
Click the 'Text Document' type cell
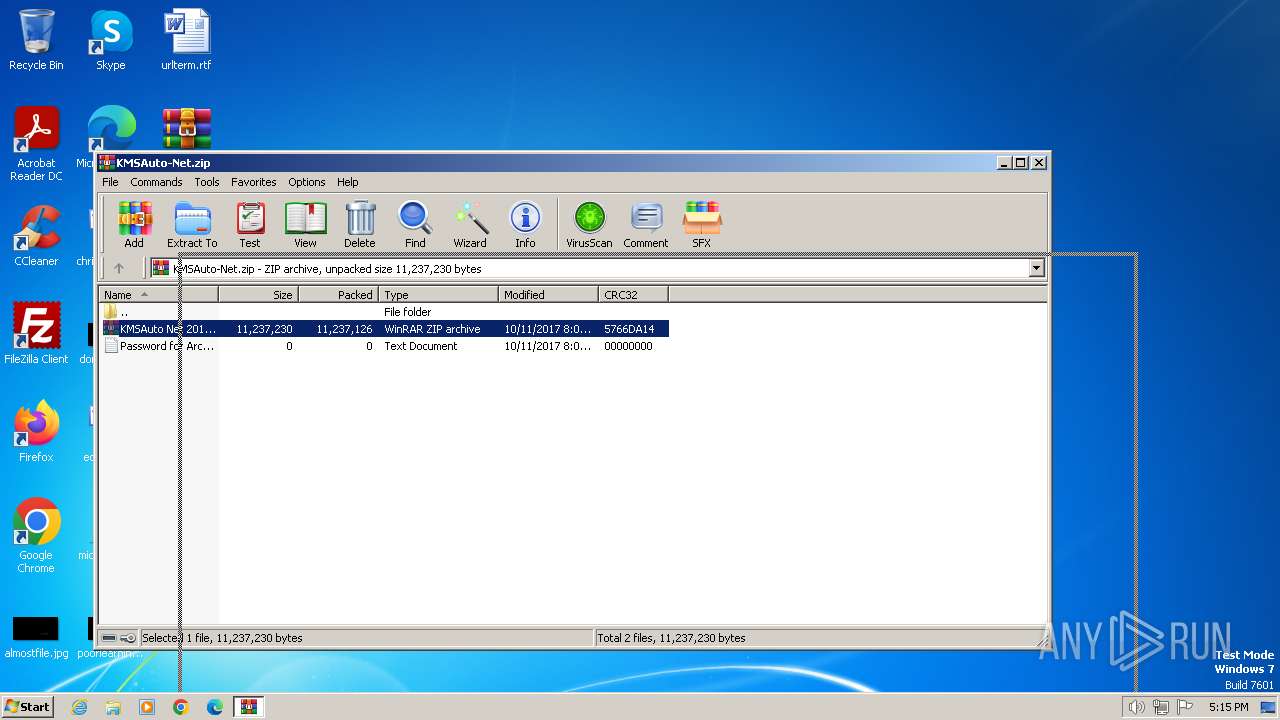point(421,346)
